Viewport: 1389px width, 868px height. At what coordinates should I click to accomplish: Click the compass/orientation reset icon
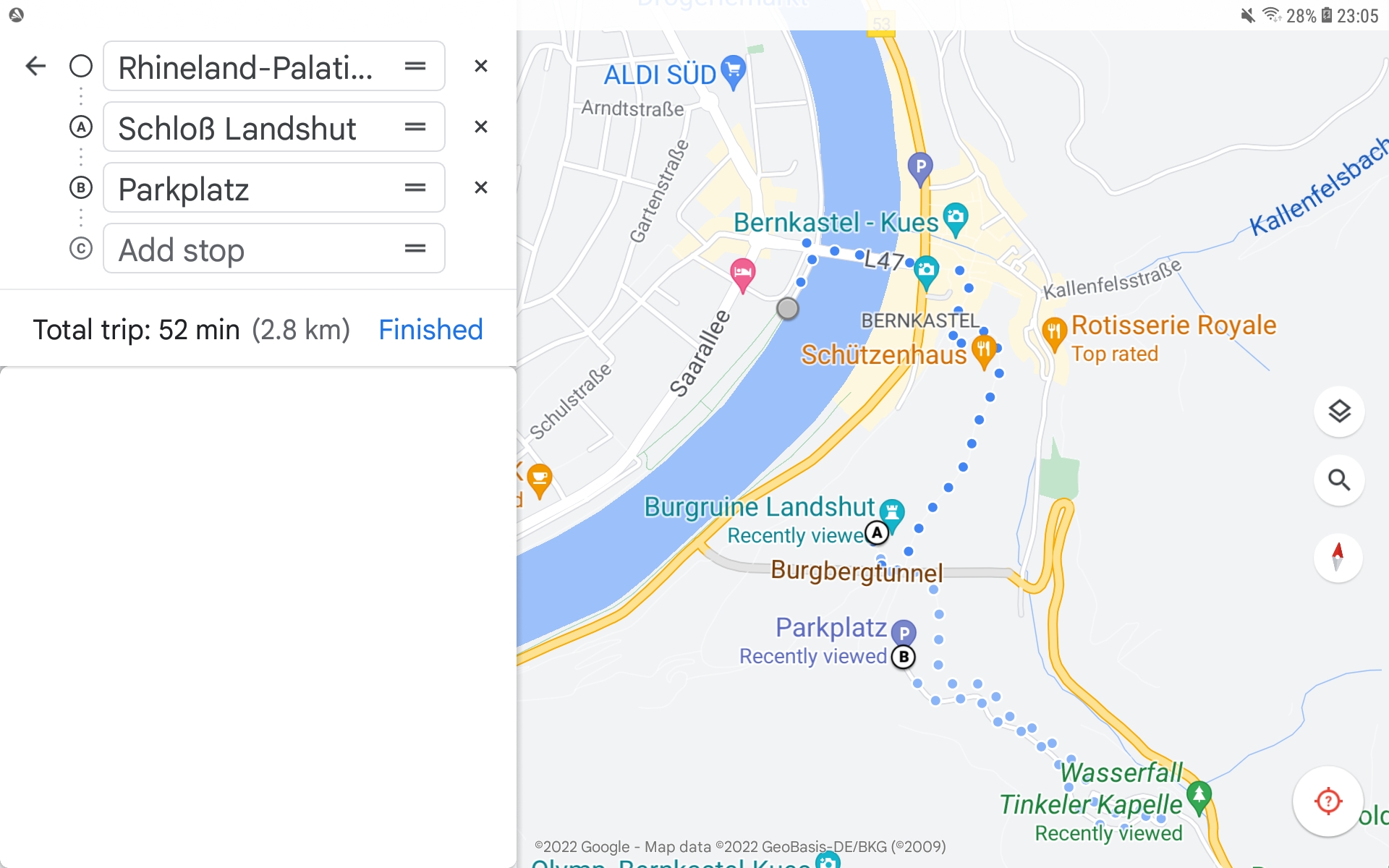[x=1338, y=558]
